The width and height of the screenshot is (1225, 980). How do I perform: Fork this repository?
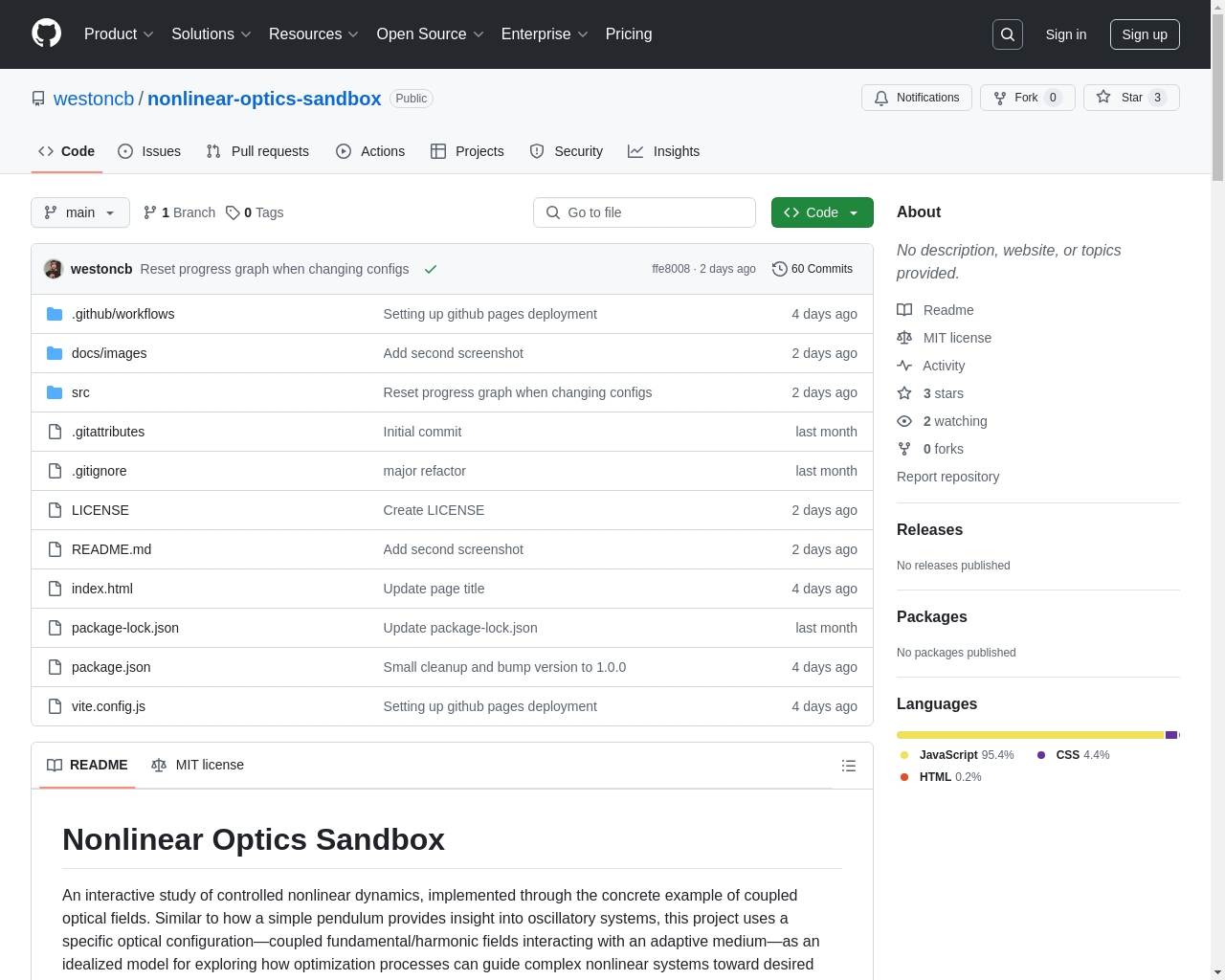pos(1028,98)
